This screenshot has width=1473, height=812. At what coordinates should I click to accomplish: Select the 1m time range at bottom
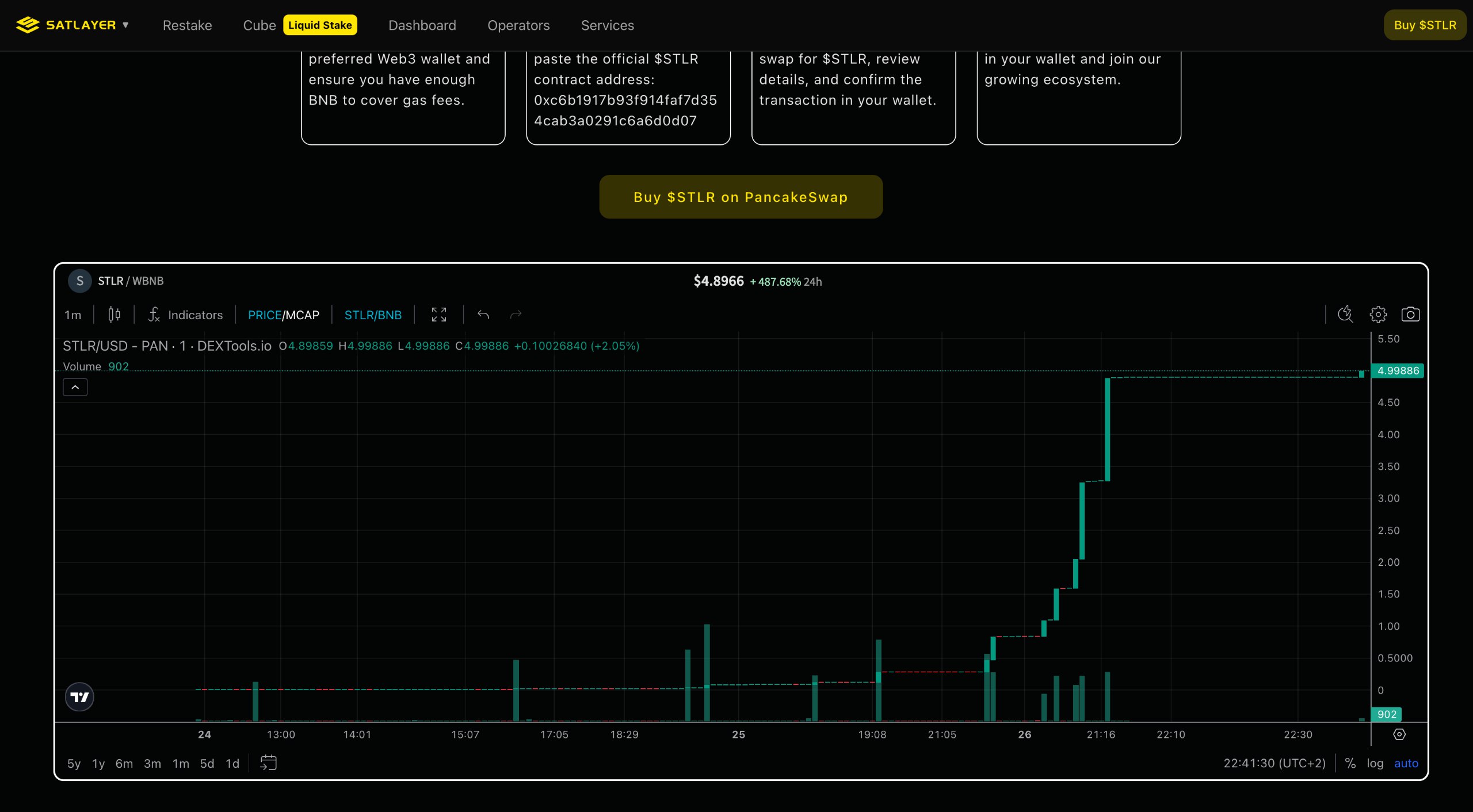click(x=181, y=764)
